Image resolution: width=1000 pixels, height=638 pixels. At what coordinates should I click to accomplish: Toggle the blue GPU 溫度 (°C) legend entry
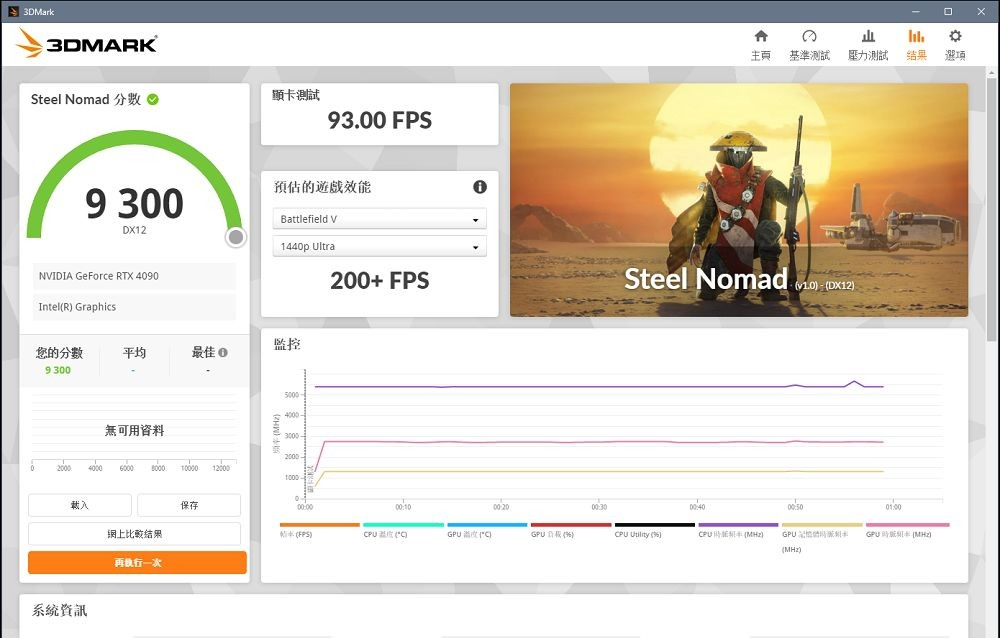487,531
